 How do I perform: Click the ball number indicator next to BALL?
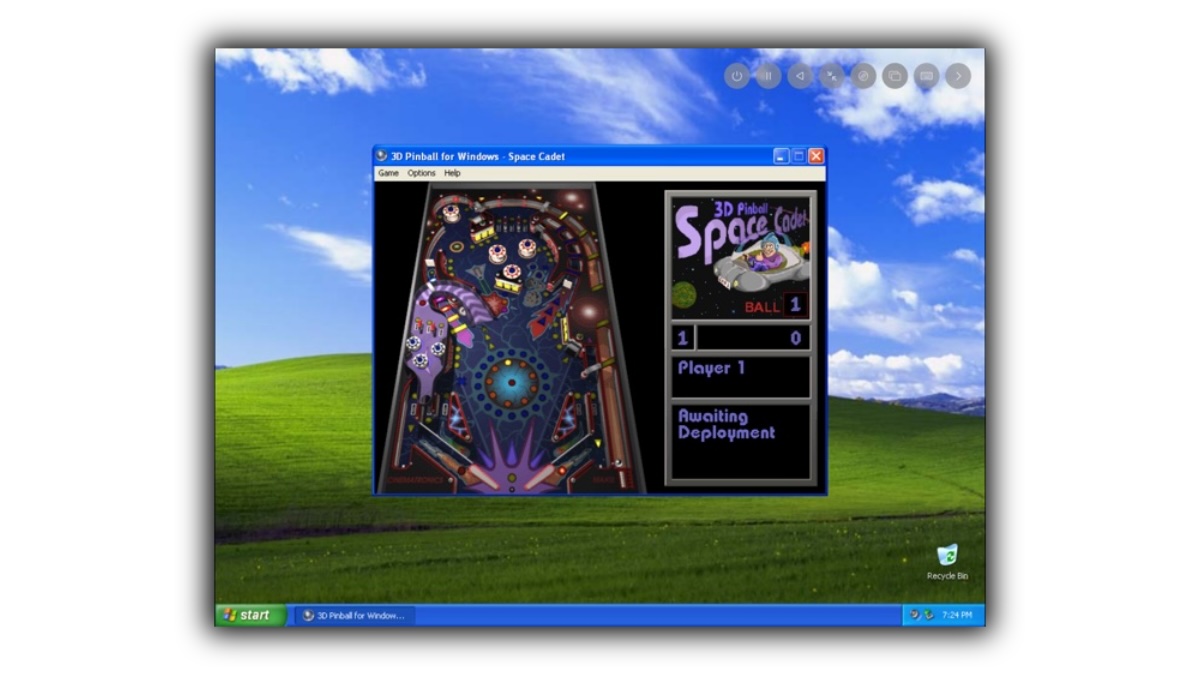[796, 305]
